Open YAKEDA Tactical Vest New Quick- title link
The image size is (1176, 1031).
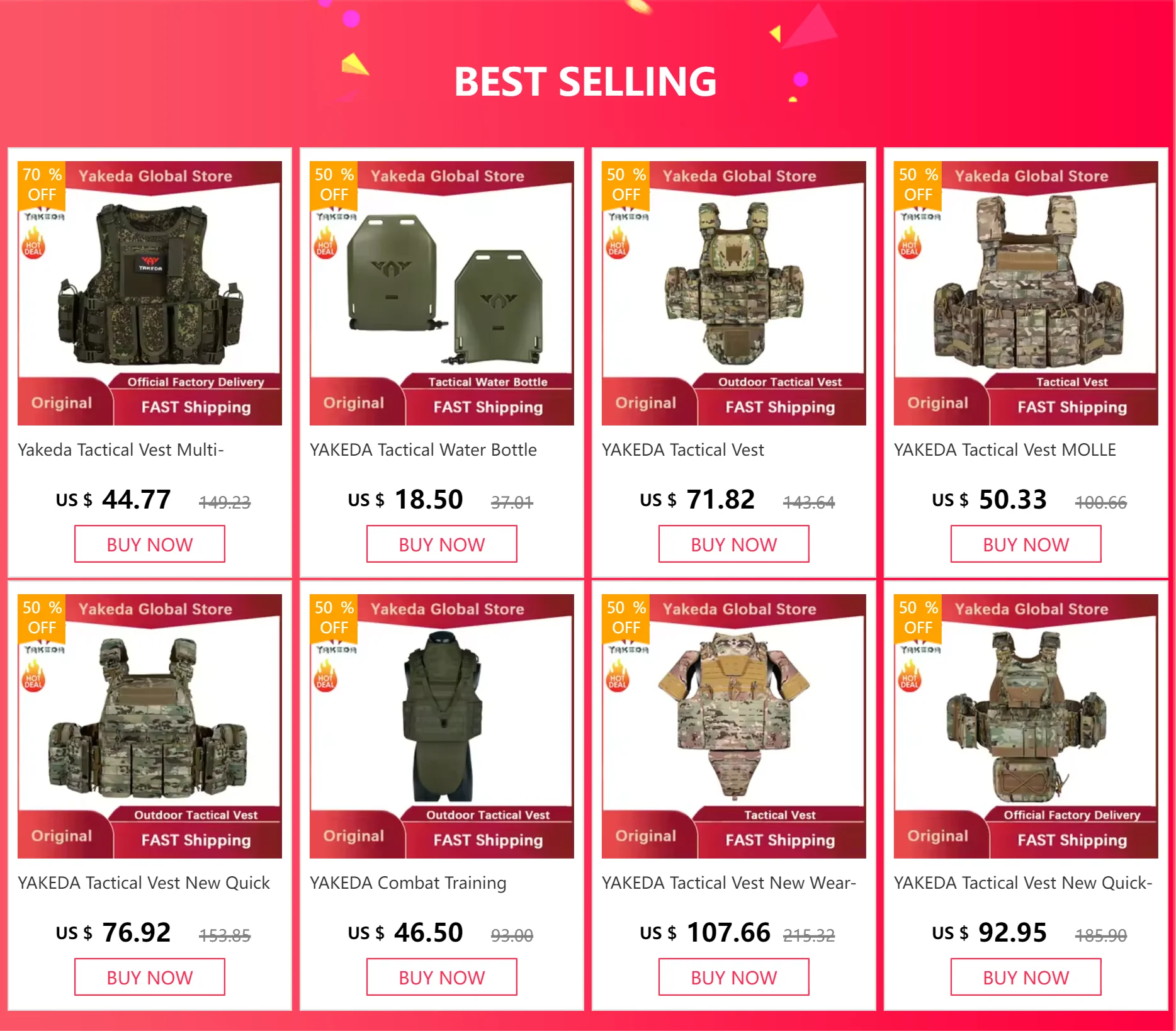(x=1023, y=883)
